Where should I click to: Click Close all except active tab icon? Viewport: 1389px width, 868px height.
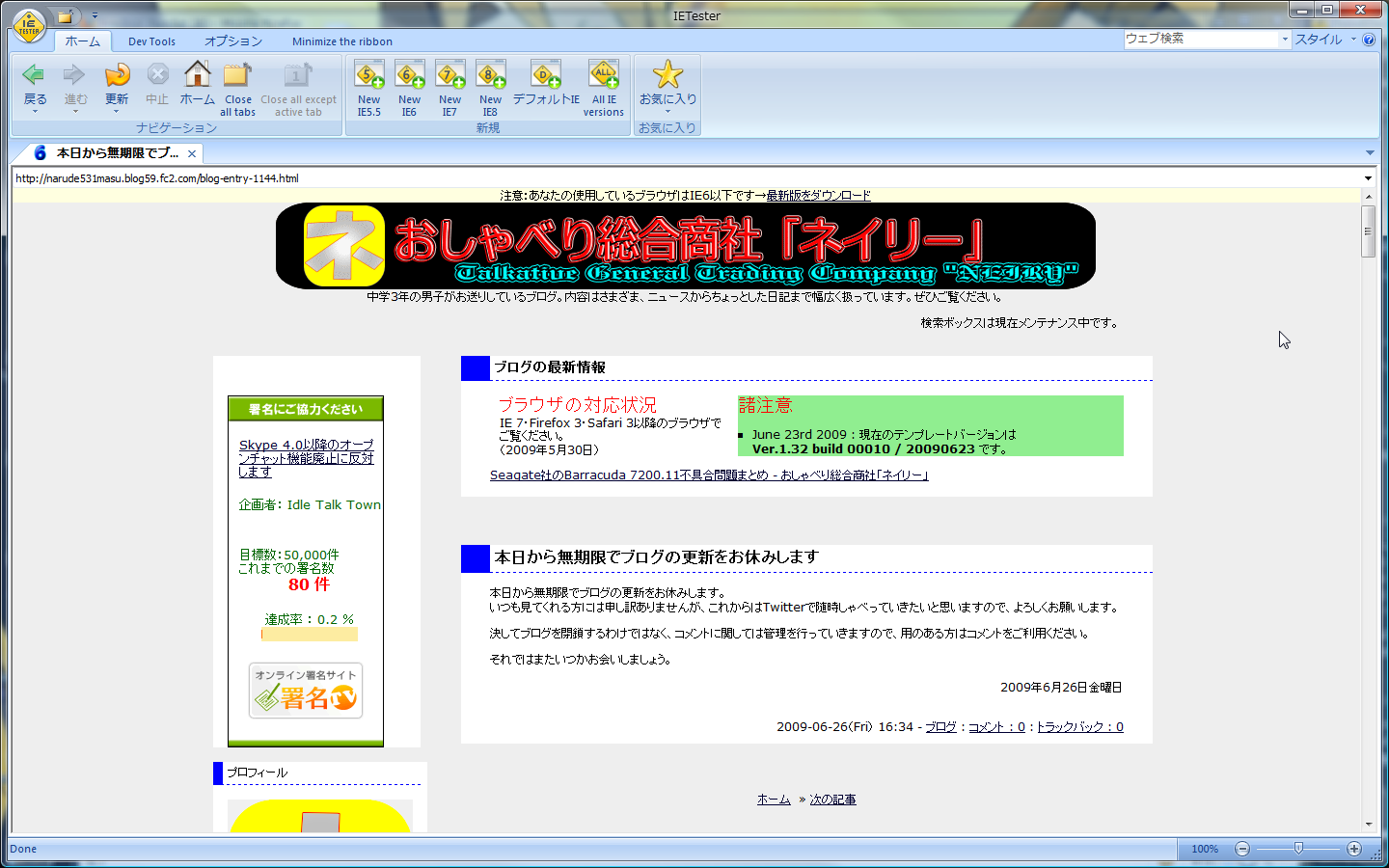[298, 74]
